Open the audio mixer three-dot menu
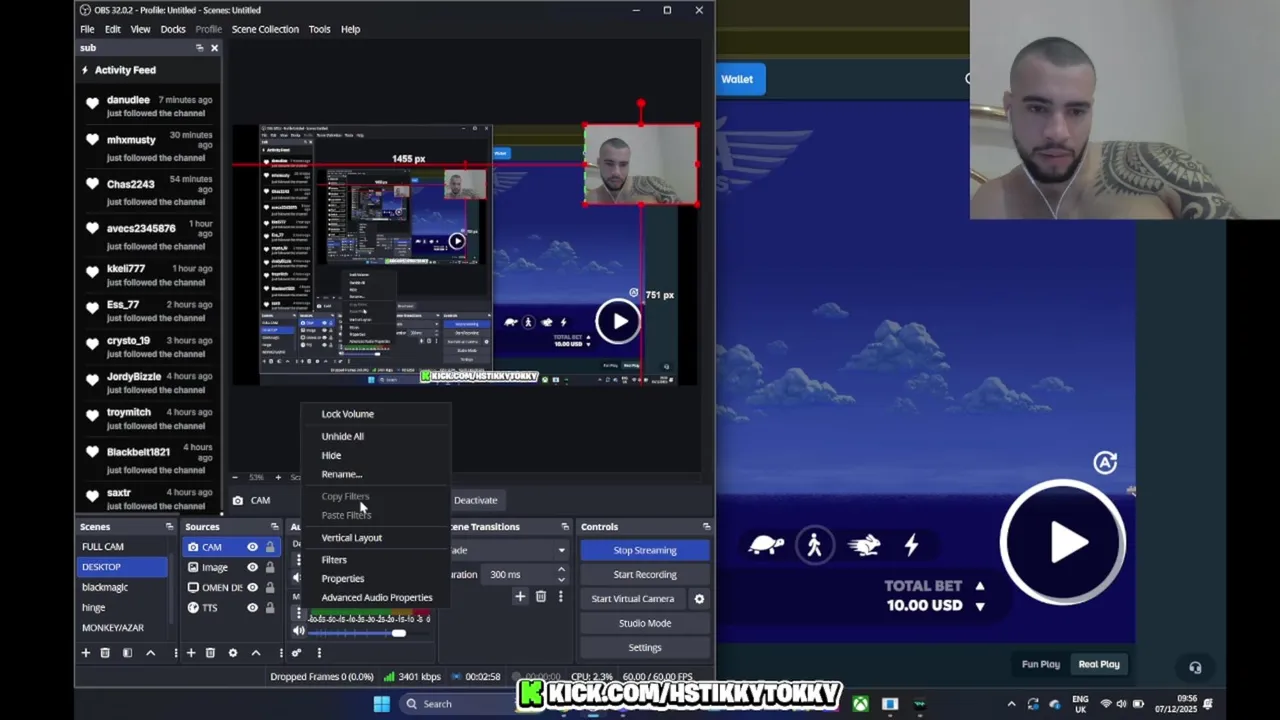The width and height of the screenshot is (1280, 720). [x=319, y=653]
